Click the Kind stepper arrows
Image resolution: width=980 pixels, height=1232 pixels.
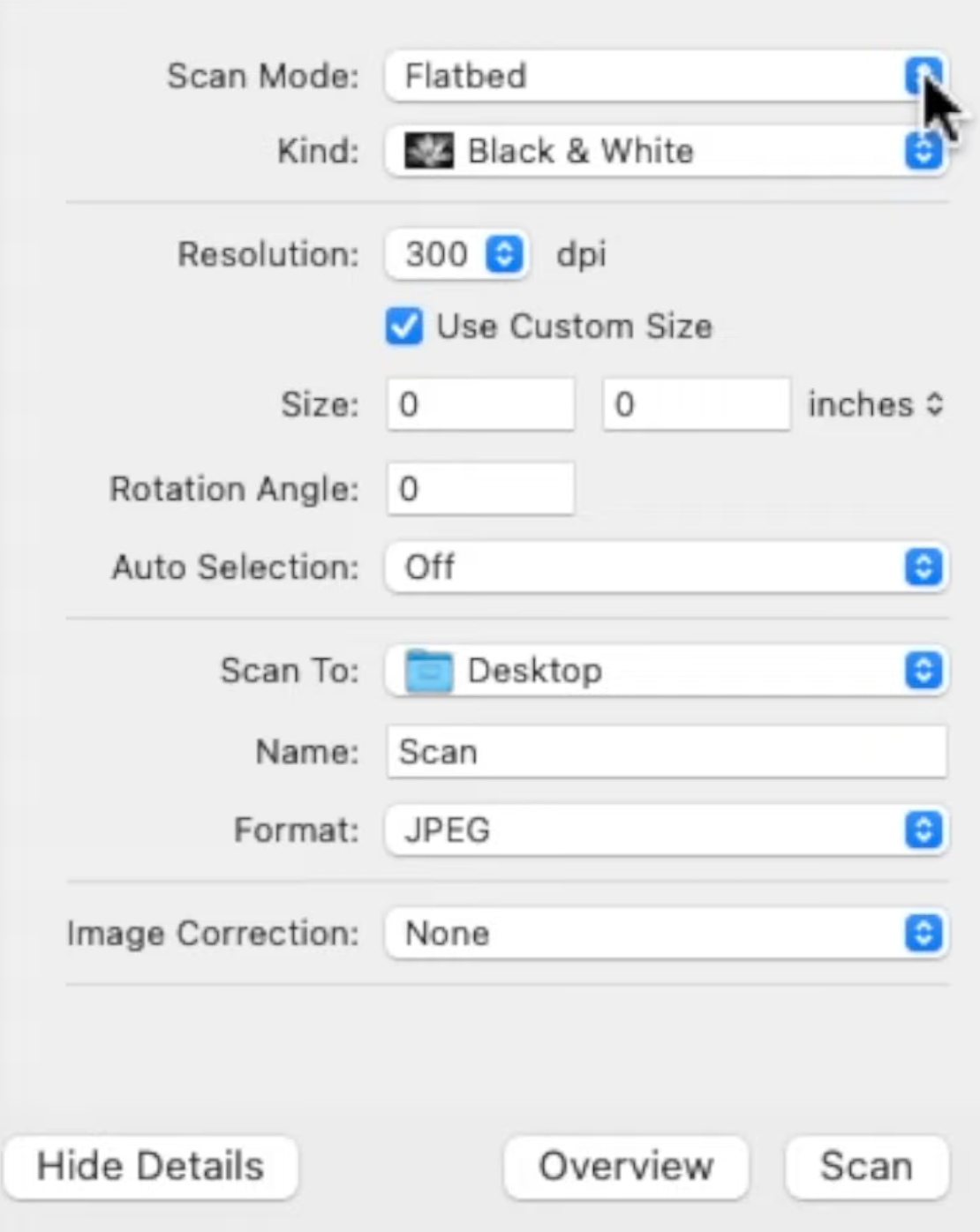click(922, 150)
